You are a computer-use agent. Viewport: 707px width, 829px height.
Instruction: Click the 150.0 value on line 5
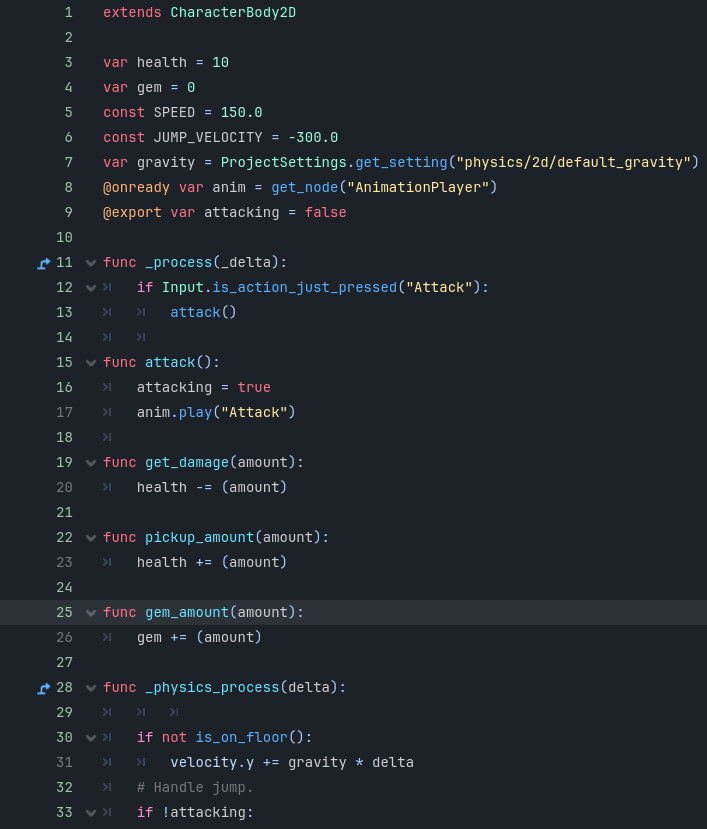242,112
